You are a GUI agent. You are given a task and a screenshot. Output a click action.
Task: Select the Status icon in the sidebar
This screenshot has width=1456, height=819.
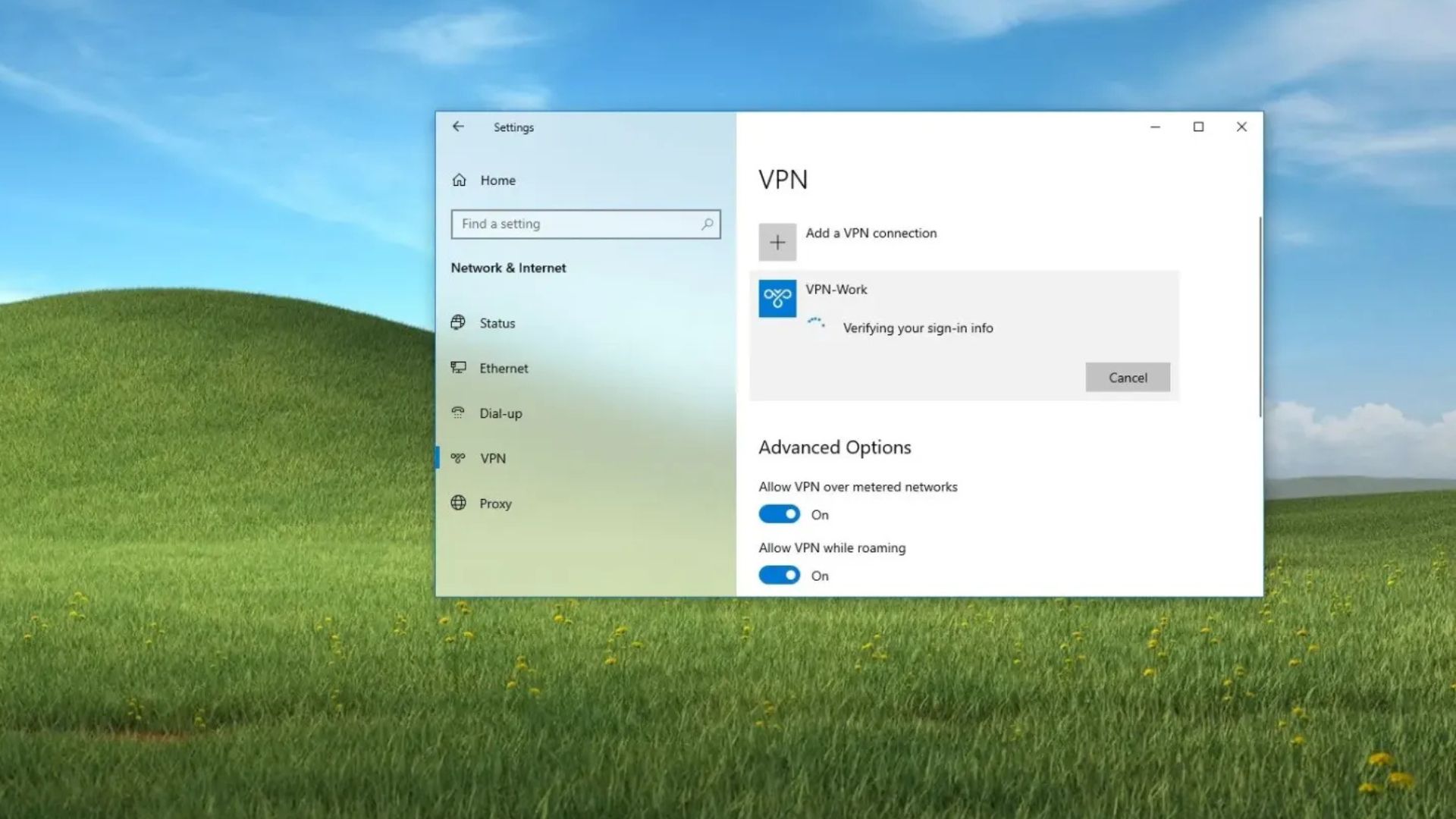(x=459, y=322)
